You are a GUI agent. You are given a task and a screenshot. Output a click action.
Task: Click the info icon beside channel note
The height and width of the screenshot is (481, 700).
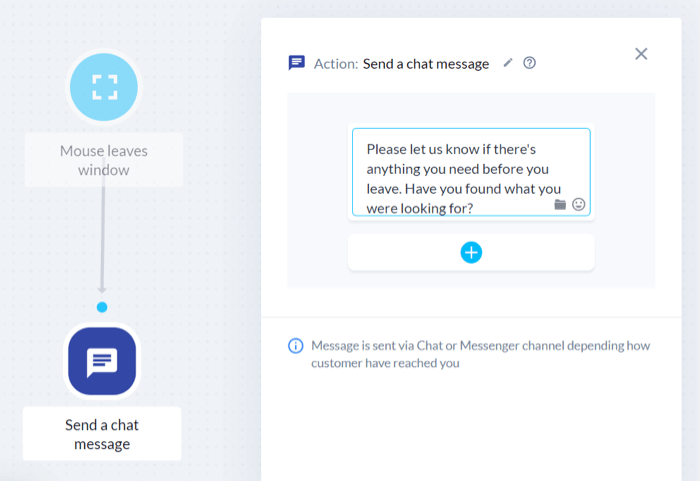(x=296, y=346)
